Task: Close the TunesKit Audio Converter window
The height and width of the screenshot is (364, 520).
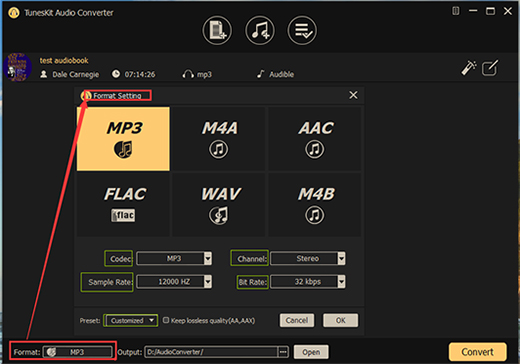Action: click(508, 11)
